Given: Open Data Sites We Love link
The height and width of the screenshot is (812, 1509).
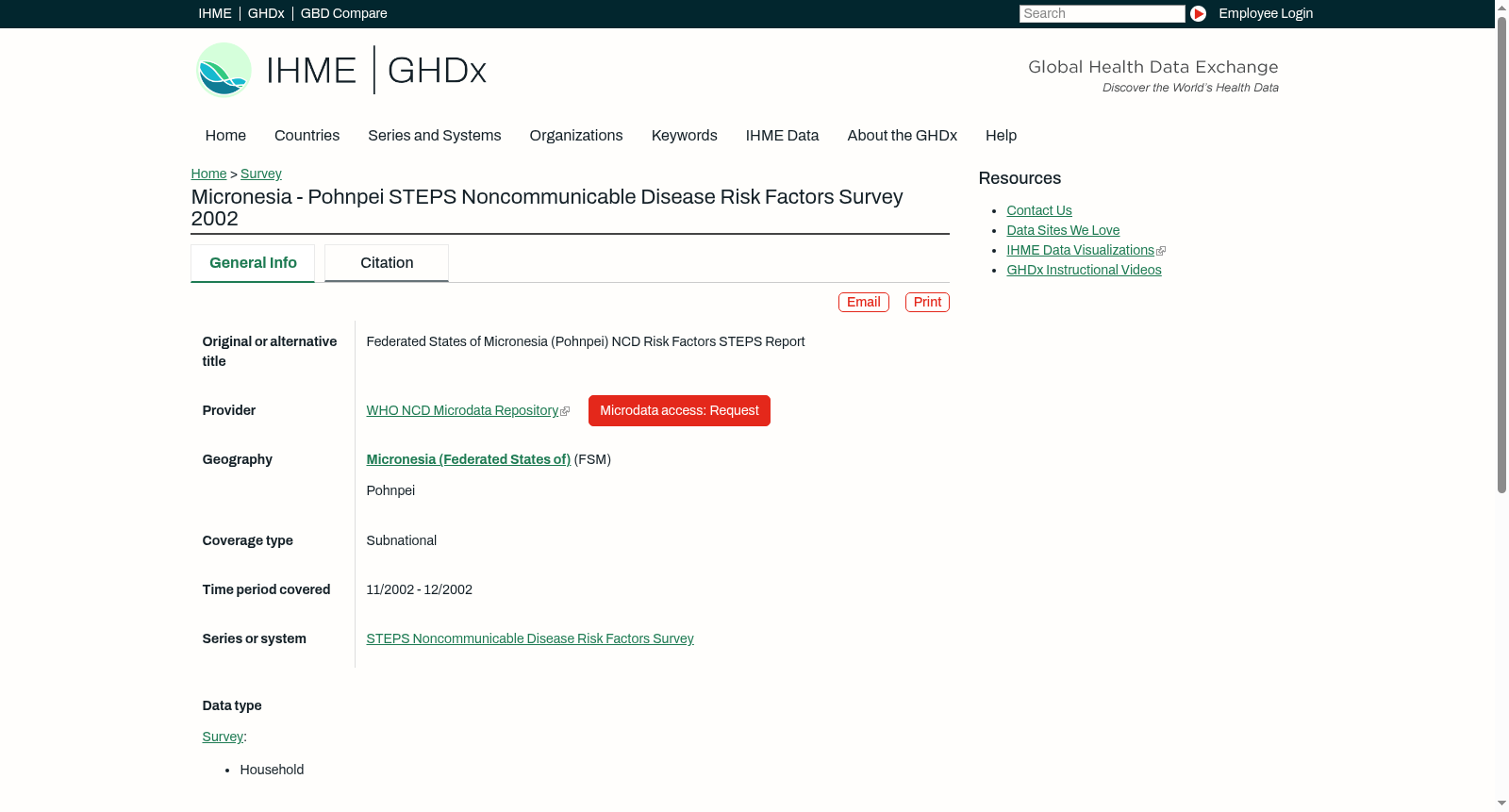Looking at the screenshot, I should [1063, 230].
